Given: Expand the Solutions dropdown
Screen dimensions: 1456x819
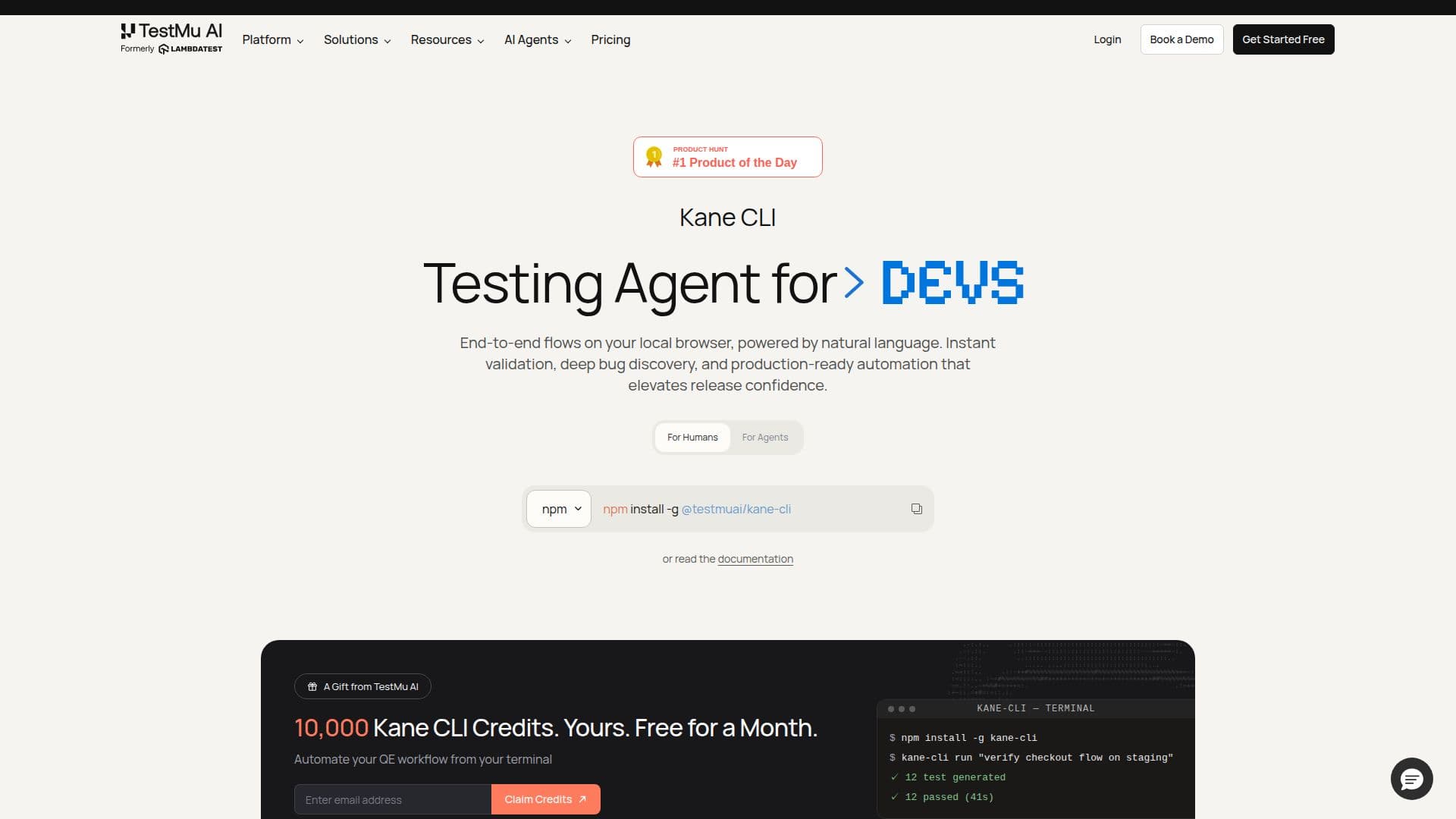Looking at the screenshot, I should point(357,39).
